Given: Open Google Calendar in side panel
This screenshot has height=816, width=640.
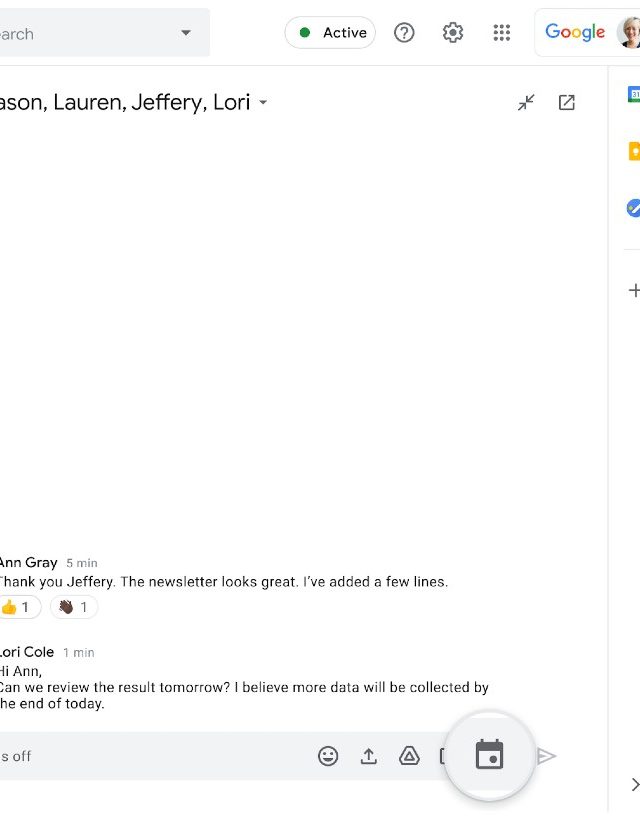Looking at the screenshot, I should [x=634, y=94].
